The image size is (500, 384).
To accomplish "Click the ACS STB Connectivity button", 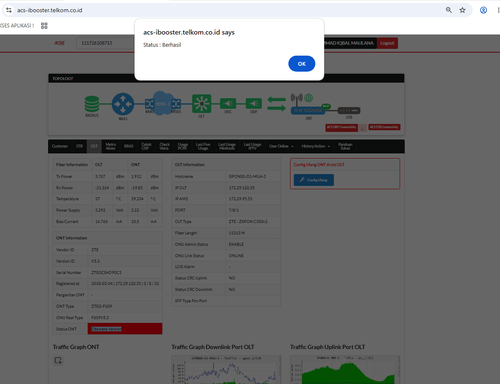I will point(384,127).
